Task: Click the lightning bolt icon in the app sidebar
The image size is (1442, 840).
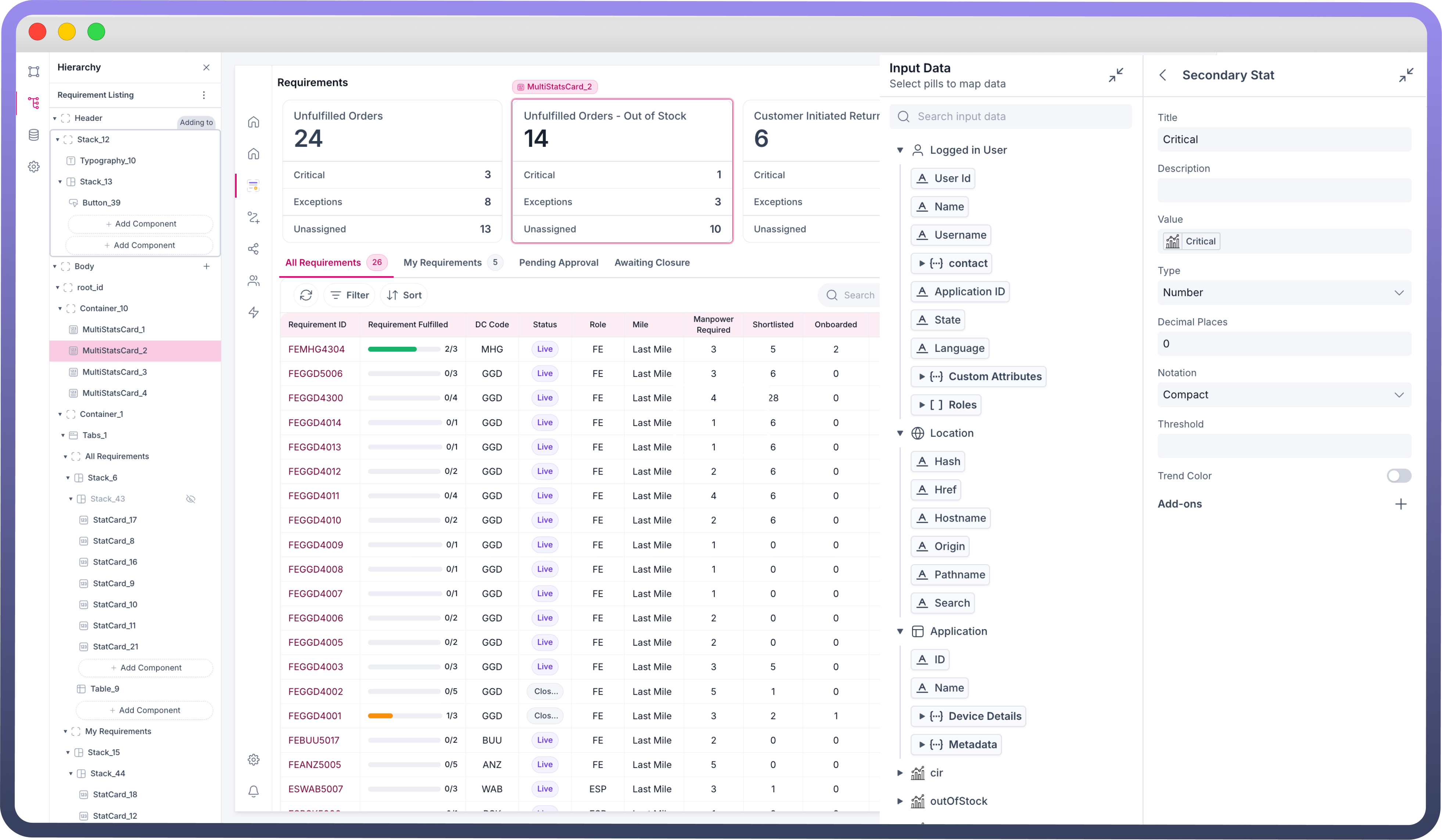Action: point(254,312)
